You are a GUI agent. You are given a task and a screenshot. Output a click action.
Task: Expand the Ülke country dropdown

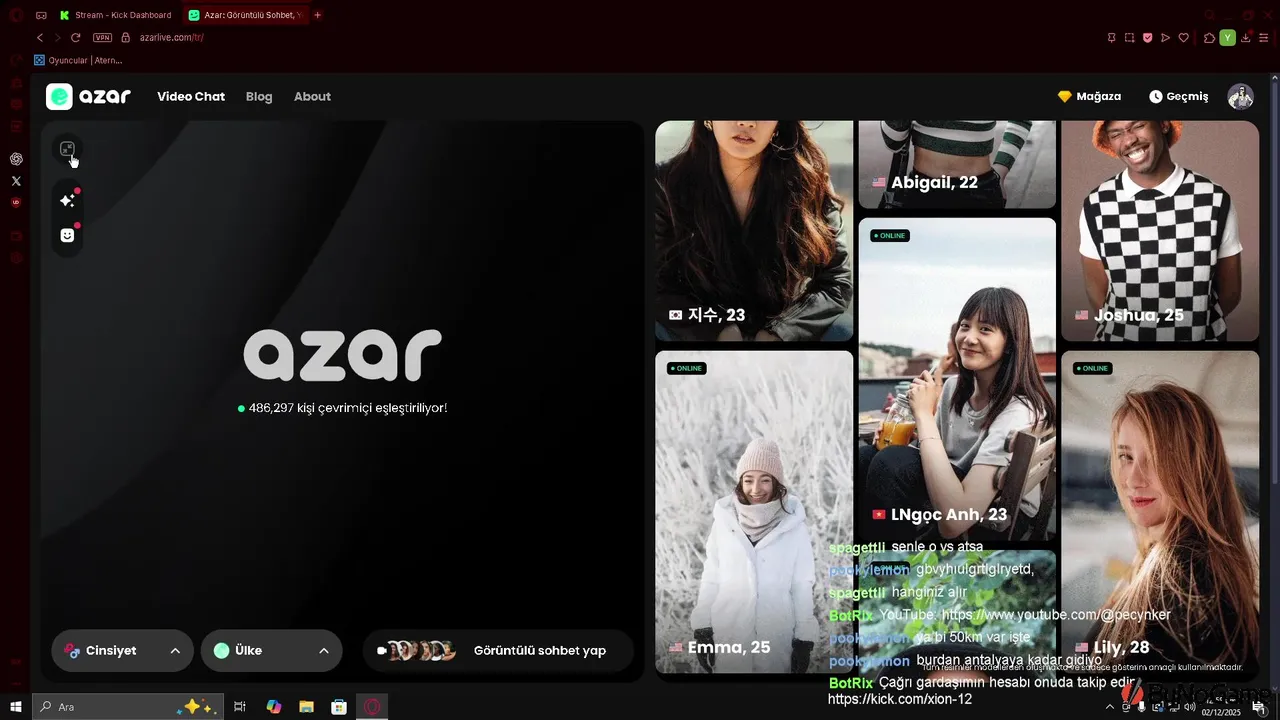click(x=271, y=651)
